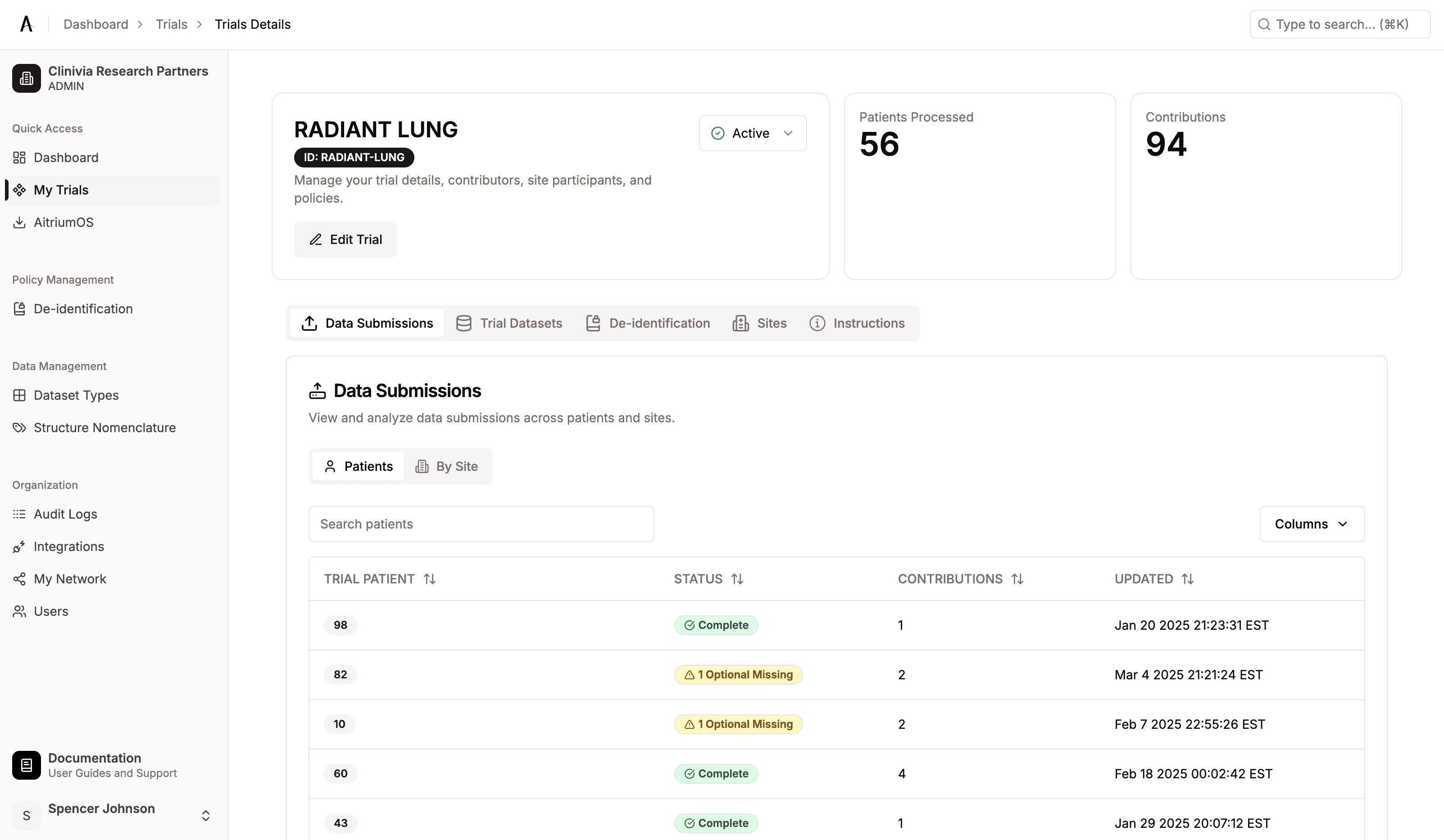Click the Aitrium logo icon
1444x840 pixels.
27,24
